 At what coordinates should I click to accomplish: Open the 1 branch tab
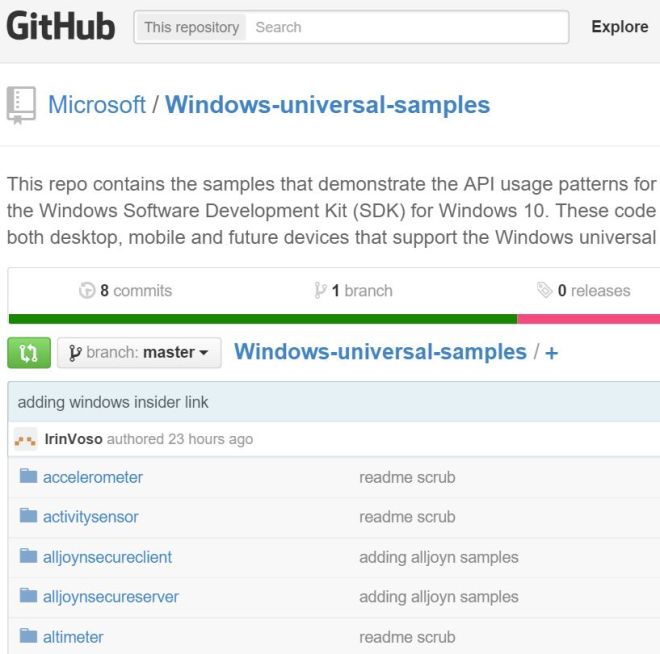click(x=353, y=291)
